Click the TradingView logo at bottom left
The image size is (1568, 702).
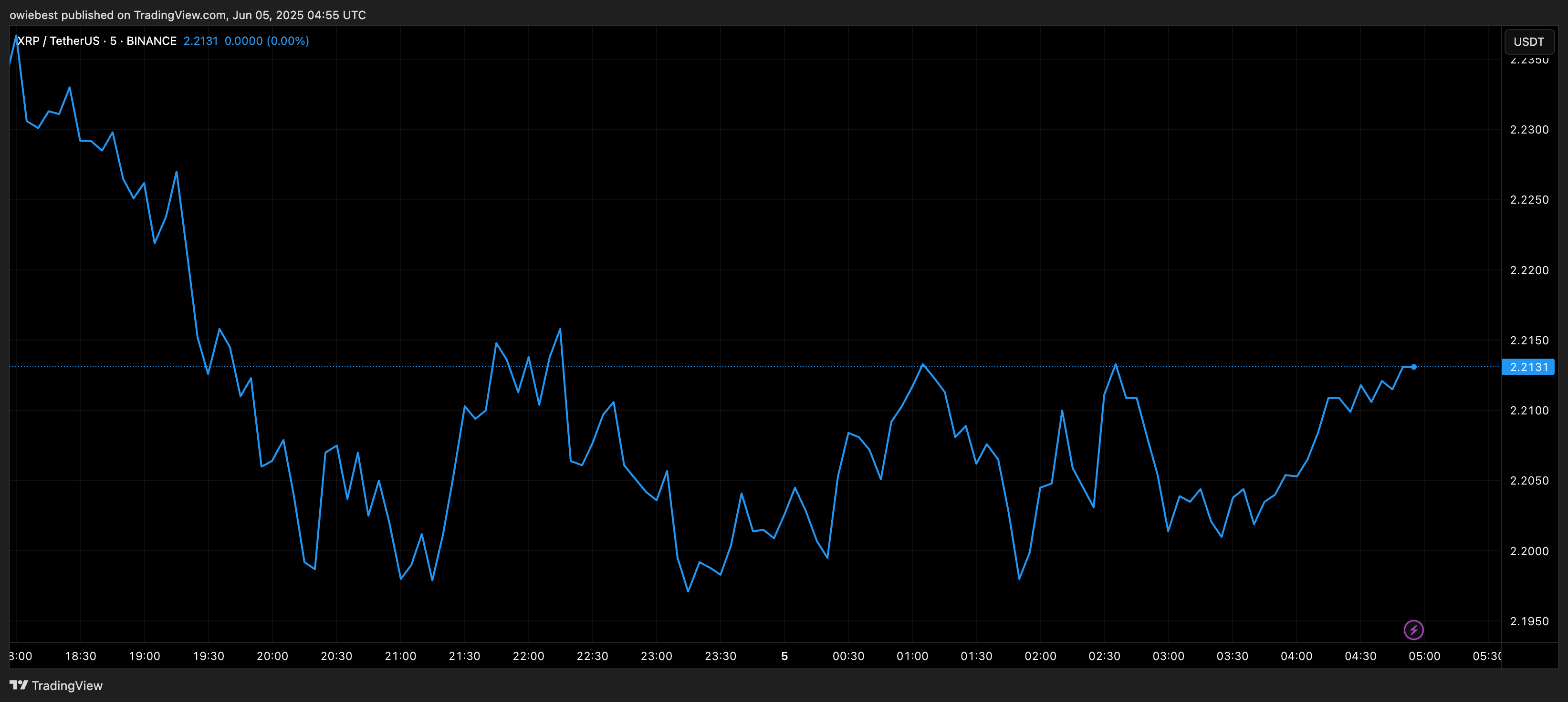click(56, 686)
